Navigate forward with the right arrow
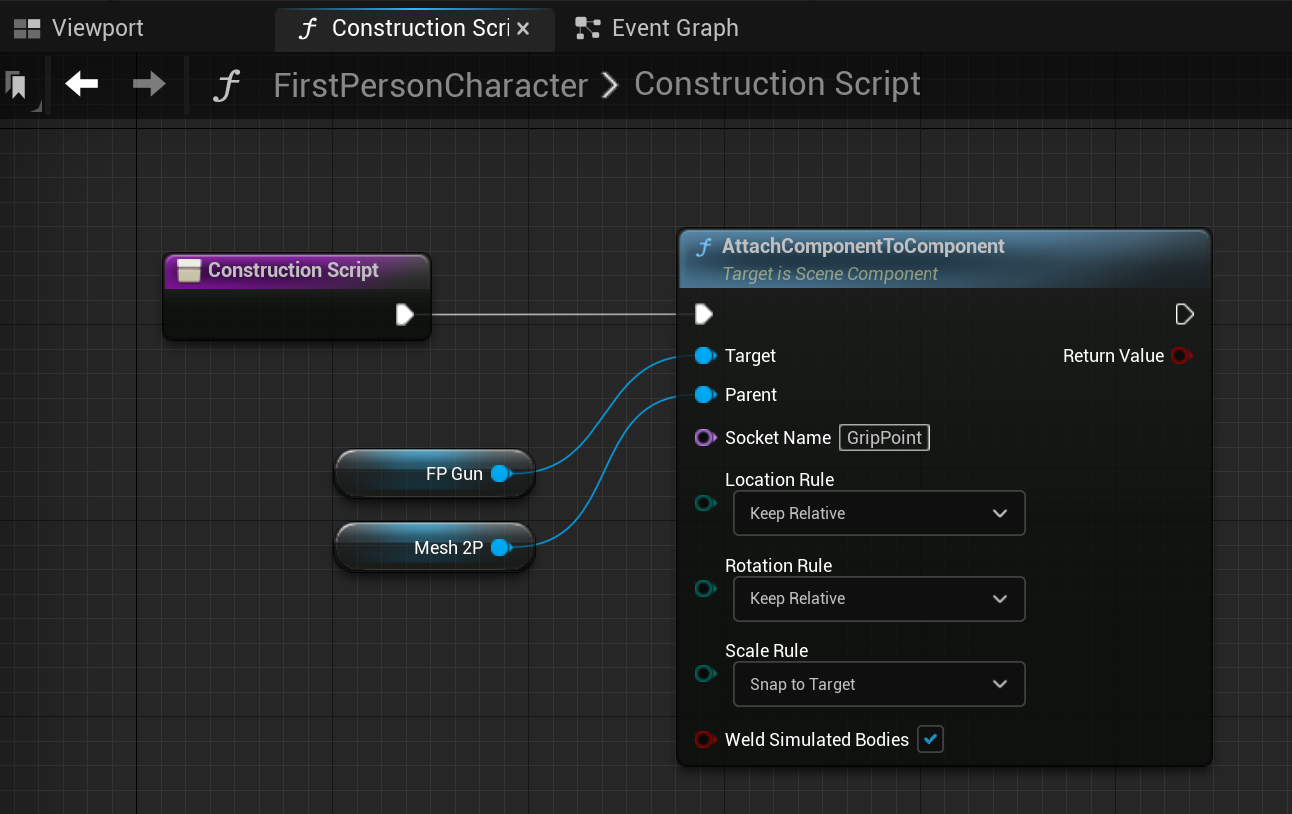This screenshot has height=814, width=1292. 149,85
